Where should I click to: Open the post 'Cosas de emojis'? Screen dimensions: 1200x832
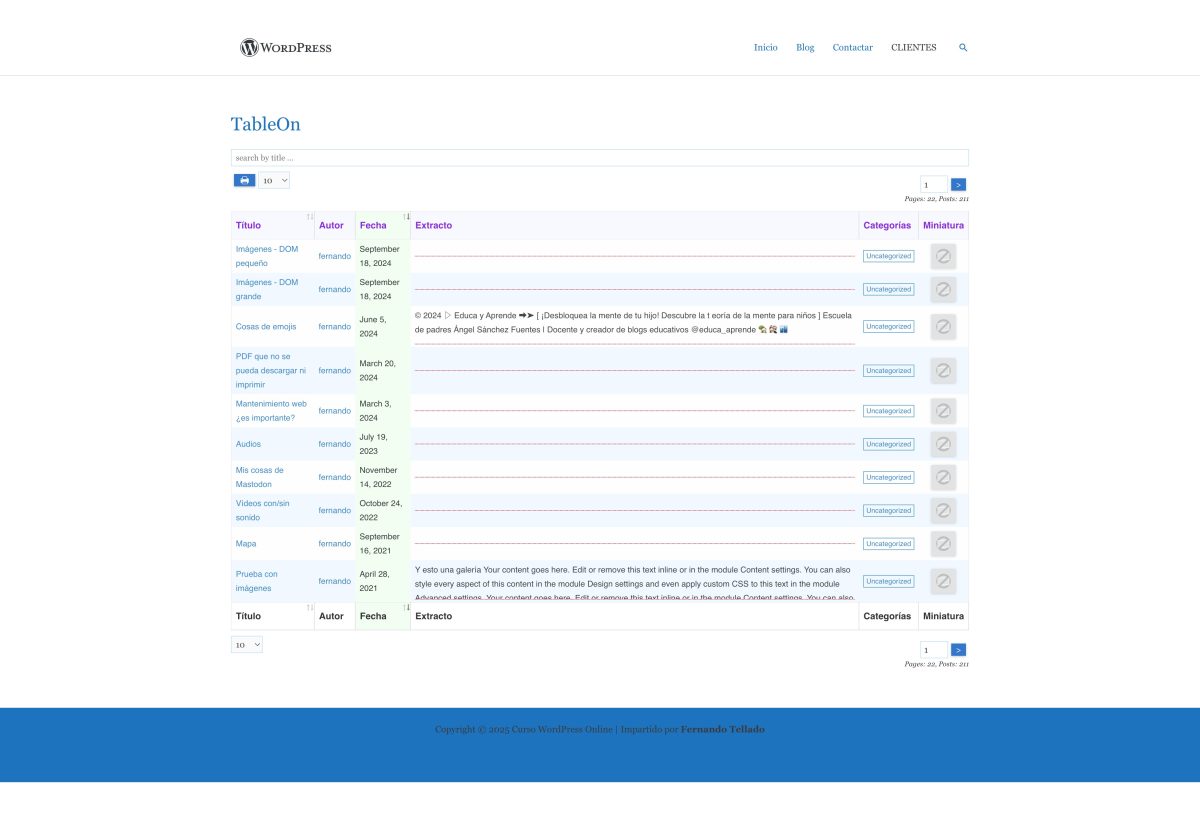pos(266,327)
